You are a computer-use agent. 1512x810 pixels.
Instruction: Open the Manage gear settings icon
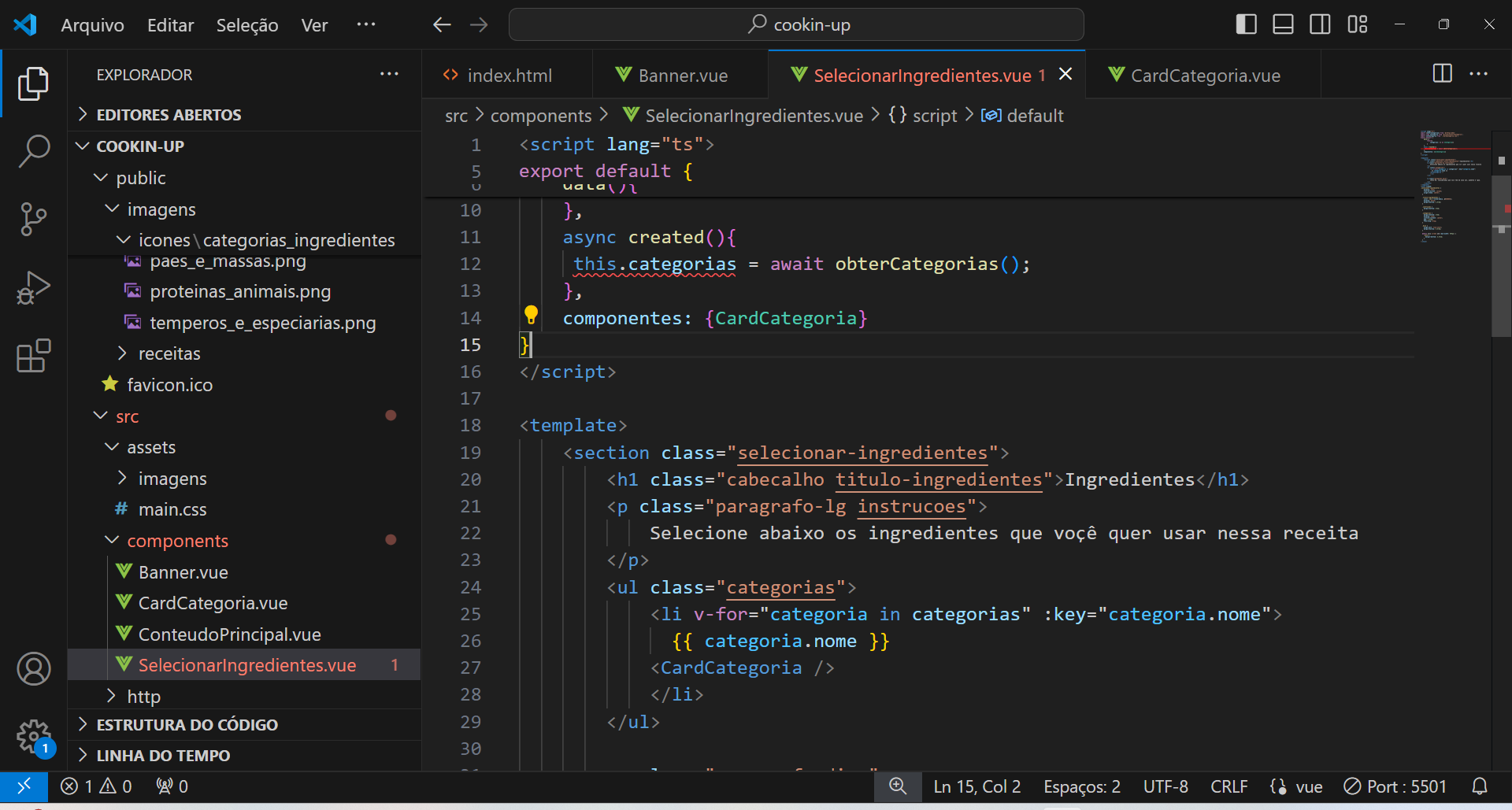(33, 737)
